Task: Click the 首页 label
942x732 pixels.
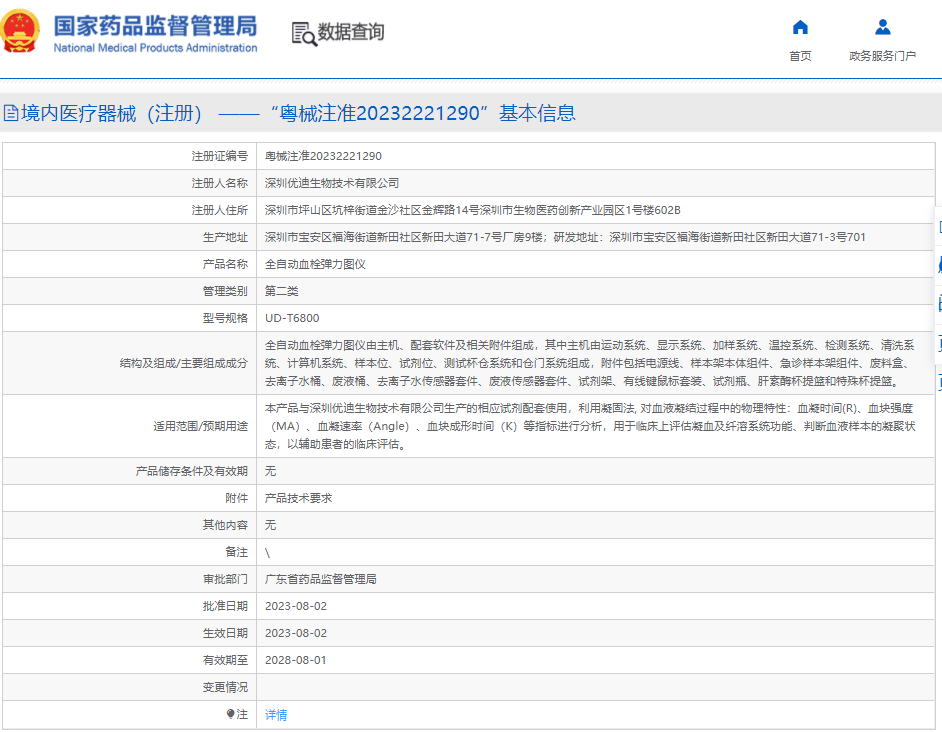Action: pos(800,56)
